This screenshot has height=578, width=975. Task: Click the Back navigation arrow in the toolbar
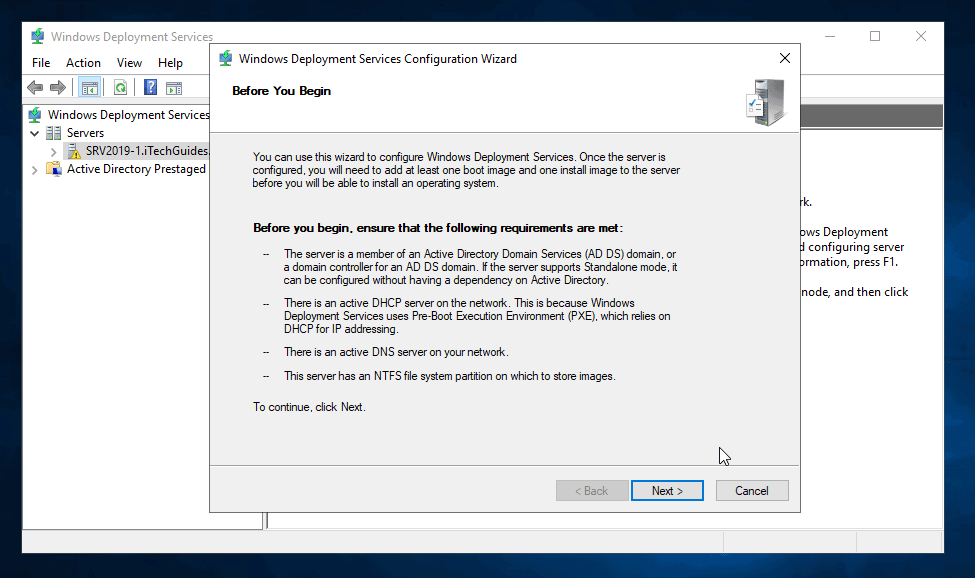click(35, 87)
